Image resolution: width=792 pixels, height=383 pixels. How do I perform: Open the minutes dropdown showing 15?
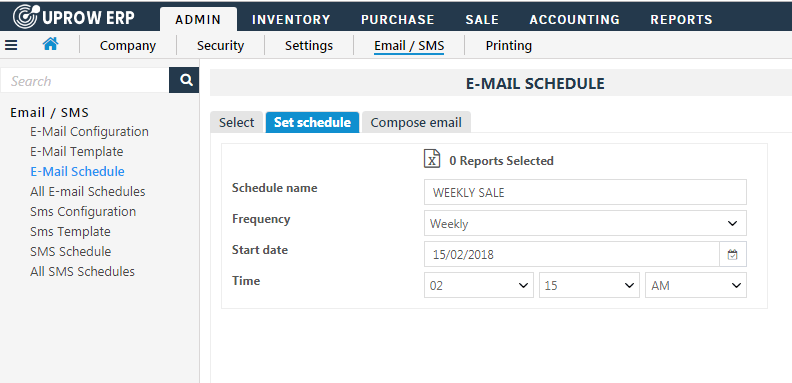pos(589,285)
